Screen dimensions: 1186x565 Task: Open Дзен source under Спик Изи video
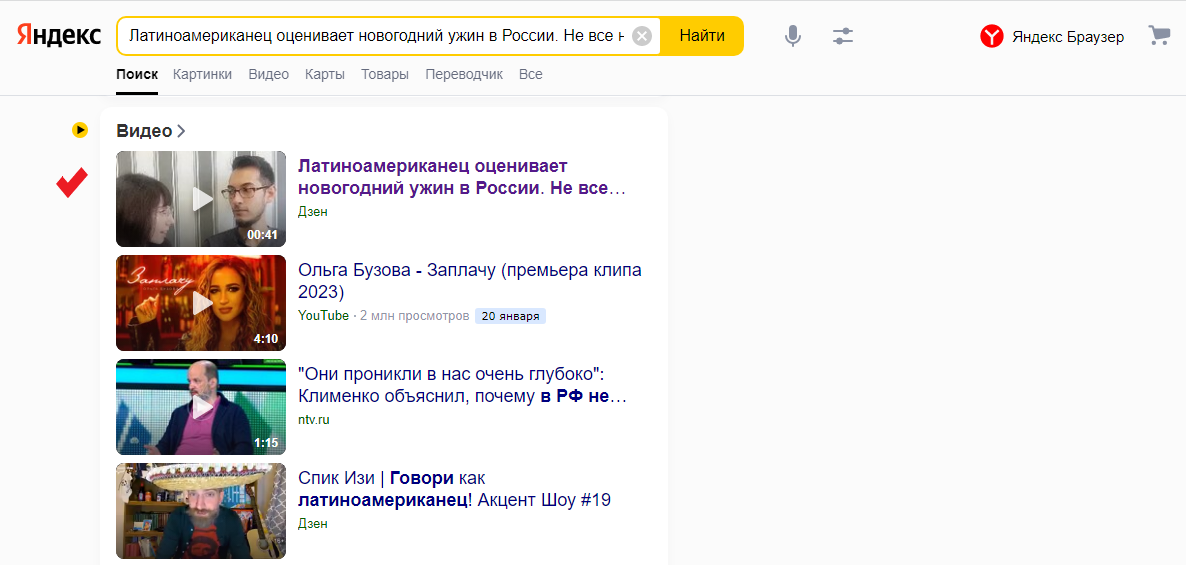pyautogui.click(x=313, y=523)
